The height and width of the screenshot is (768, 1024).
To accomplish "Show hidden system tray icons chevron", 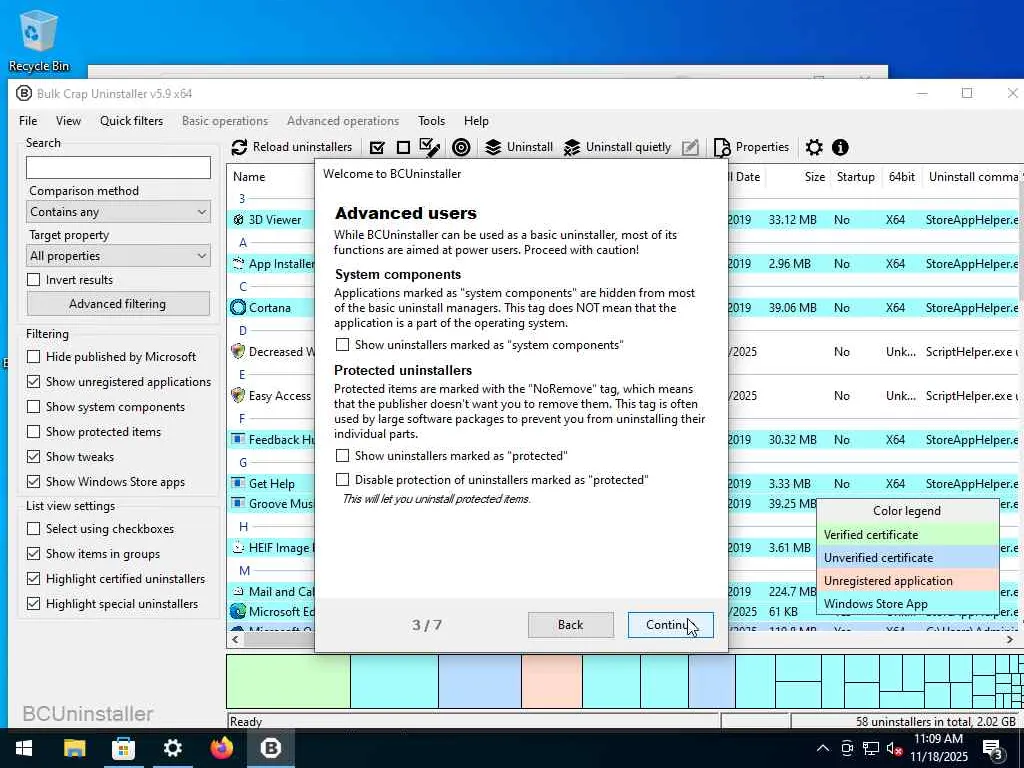I will [x=823, y=748].
